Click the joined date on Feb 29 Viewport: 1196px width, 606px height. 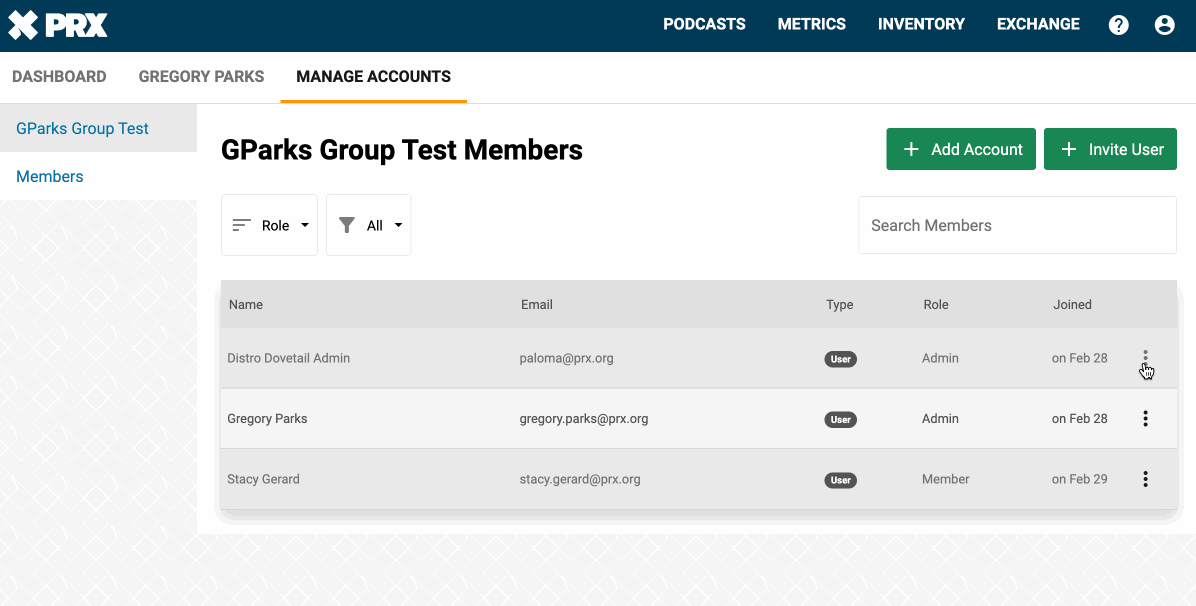[x=1079, y=479]
